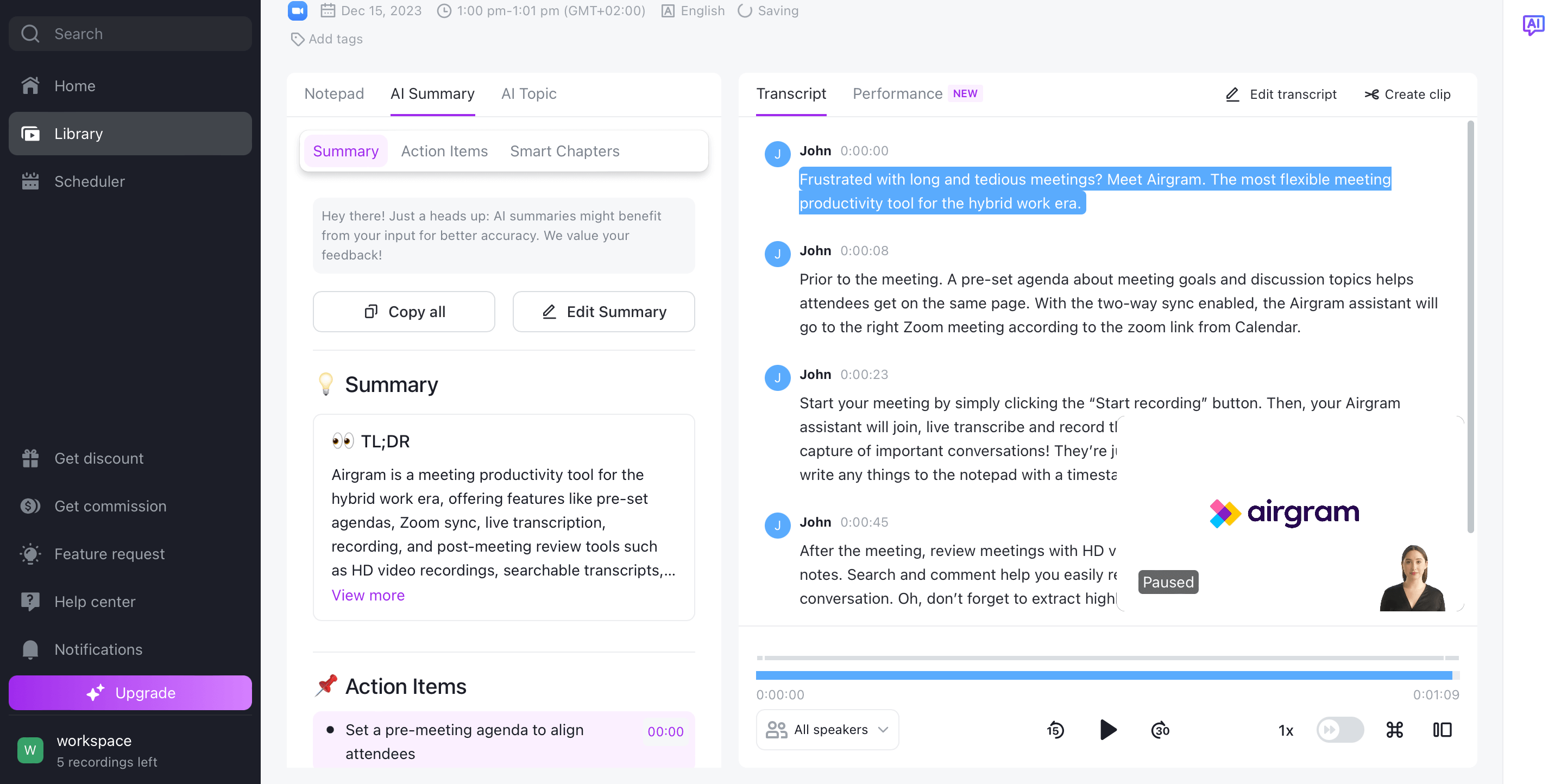Click the Copy all button
Viewport: 1561px width, 784px height.
(x=404, y=312)
